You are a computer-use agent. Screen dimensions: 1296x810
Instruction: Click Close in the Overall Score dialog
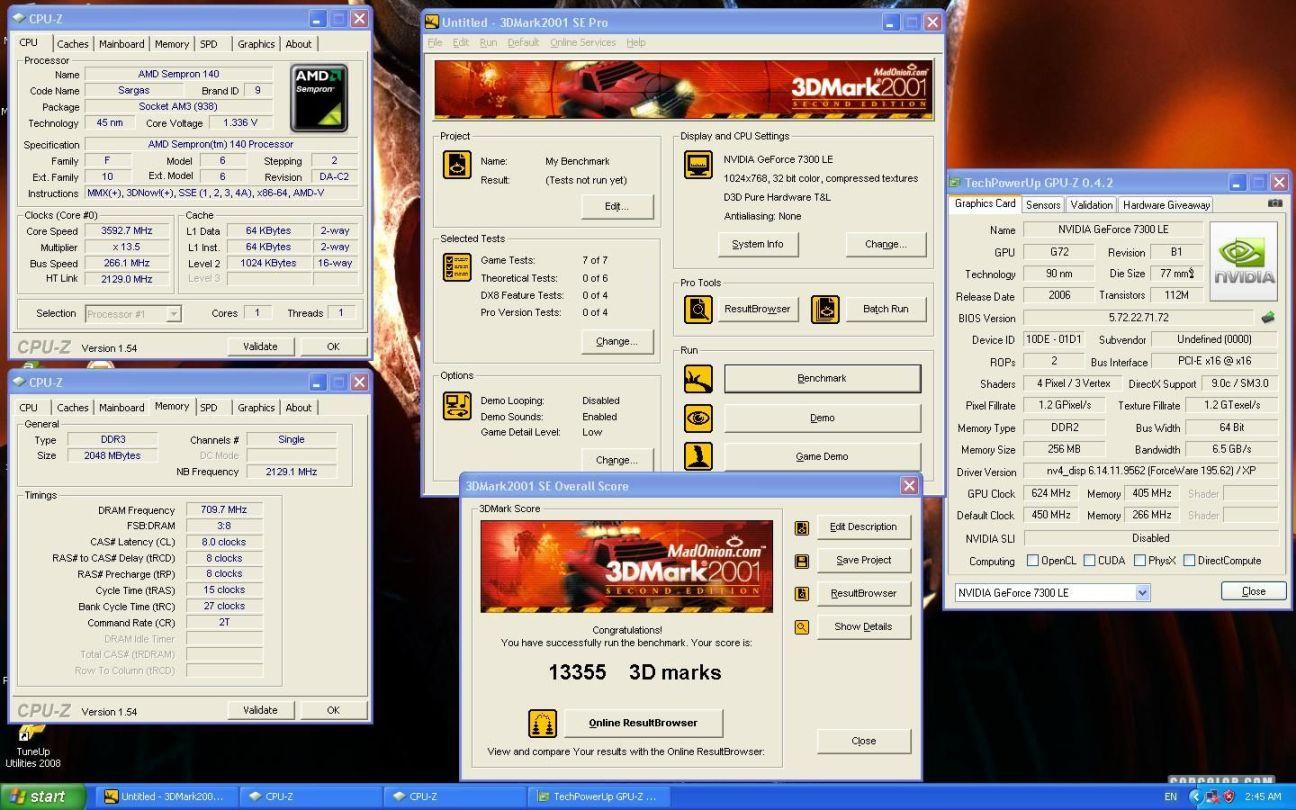point(864,741)
